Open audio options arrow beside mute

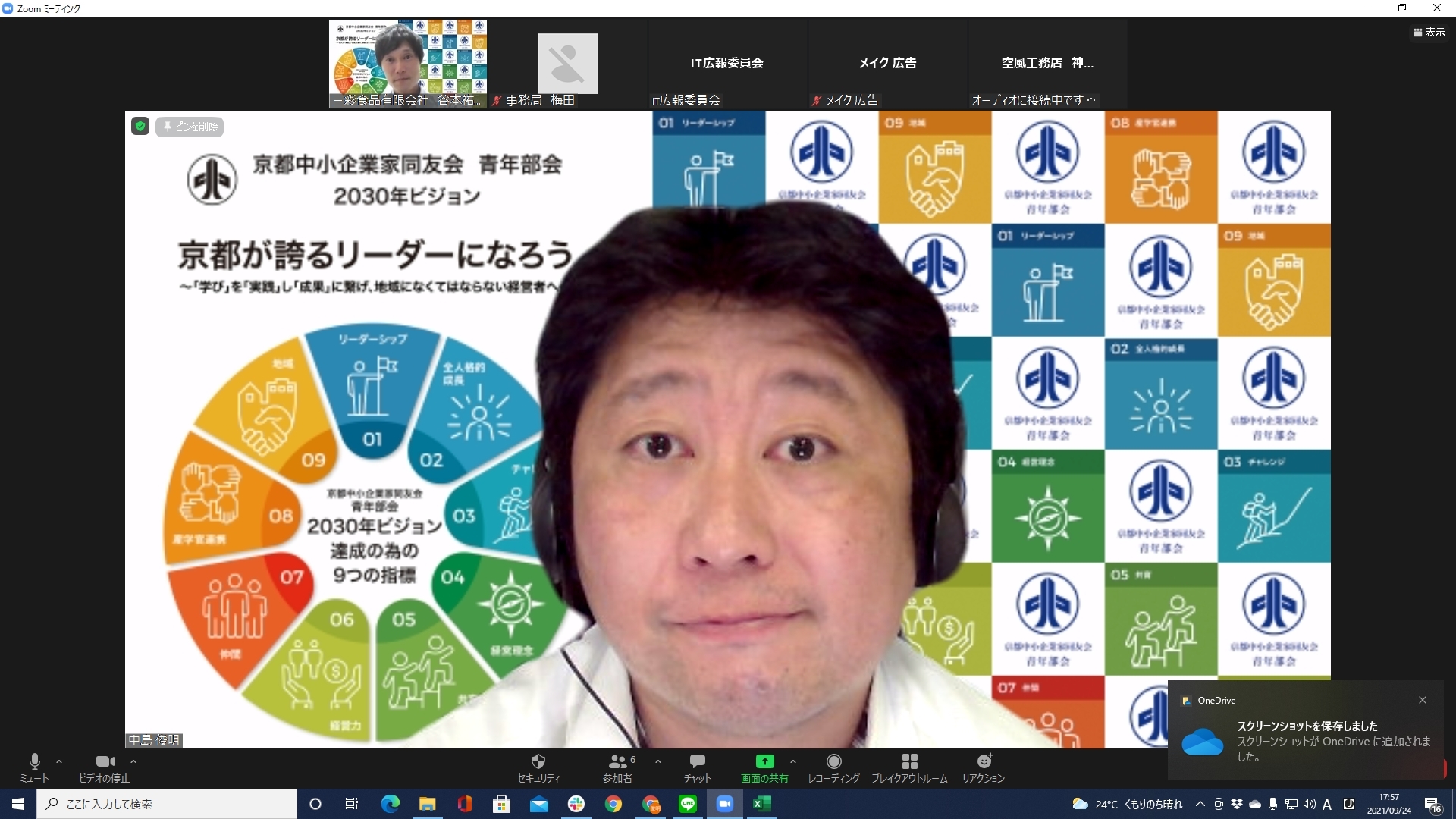59,761
